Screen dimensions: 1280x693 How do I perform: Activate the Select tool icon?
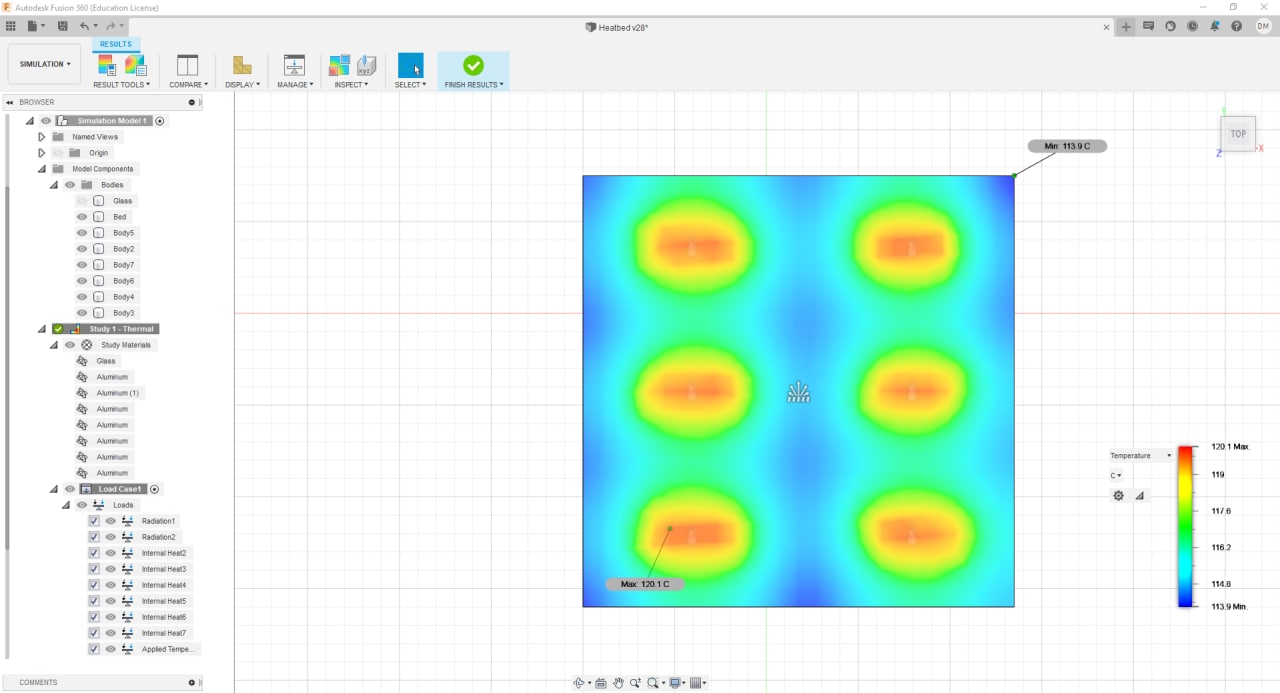[x=410, y=65]
